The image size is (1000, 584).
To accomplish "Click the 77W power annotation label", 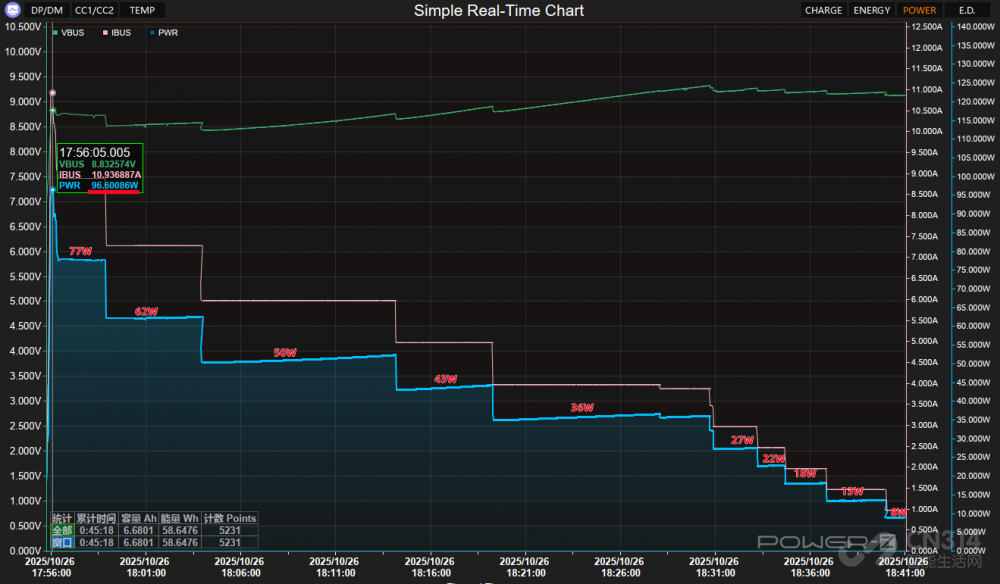I will (80, 251).
